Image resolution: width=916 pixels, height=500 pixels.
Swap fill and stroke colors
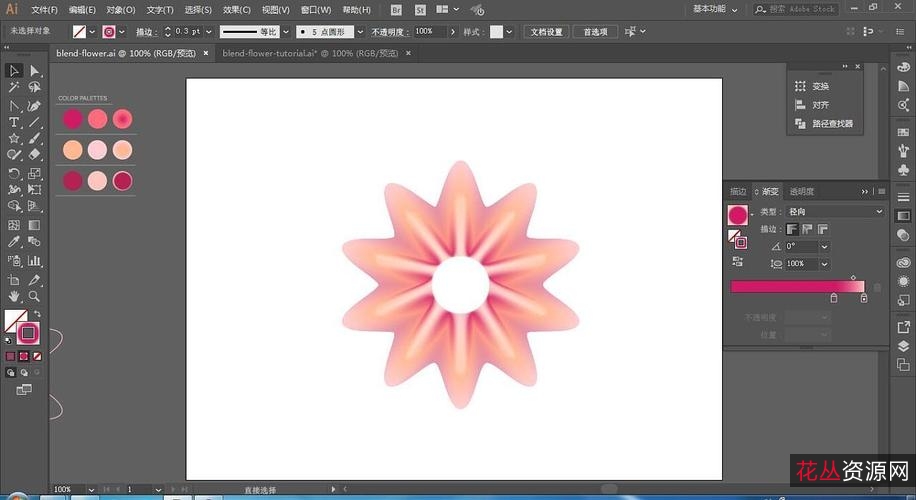(x=37, y=314)
